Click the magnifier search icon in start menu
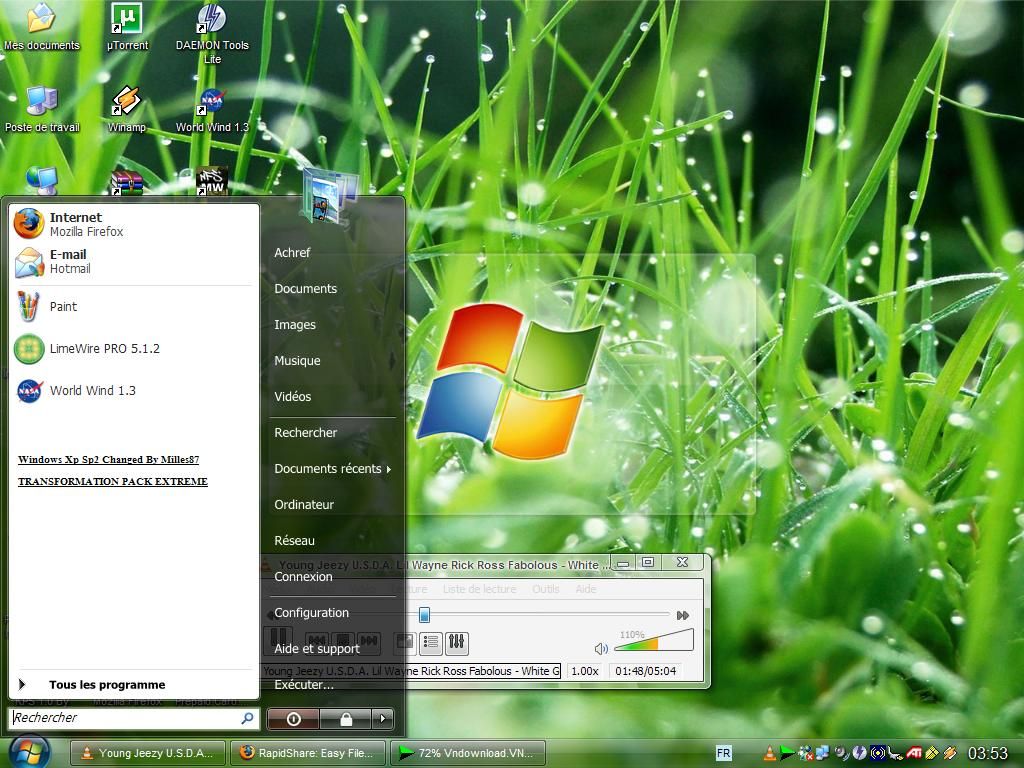 coord(247,718)
